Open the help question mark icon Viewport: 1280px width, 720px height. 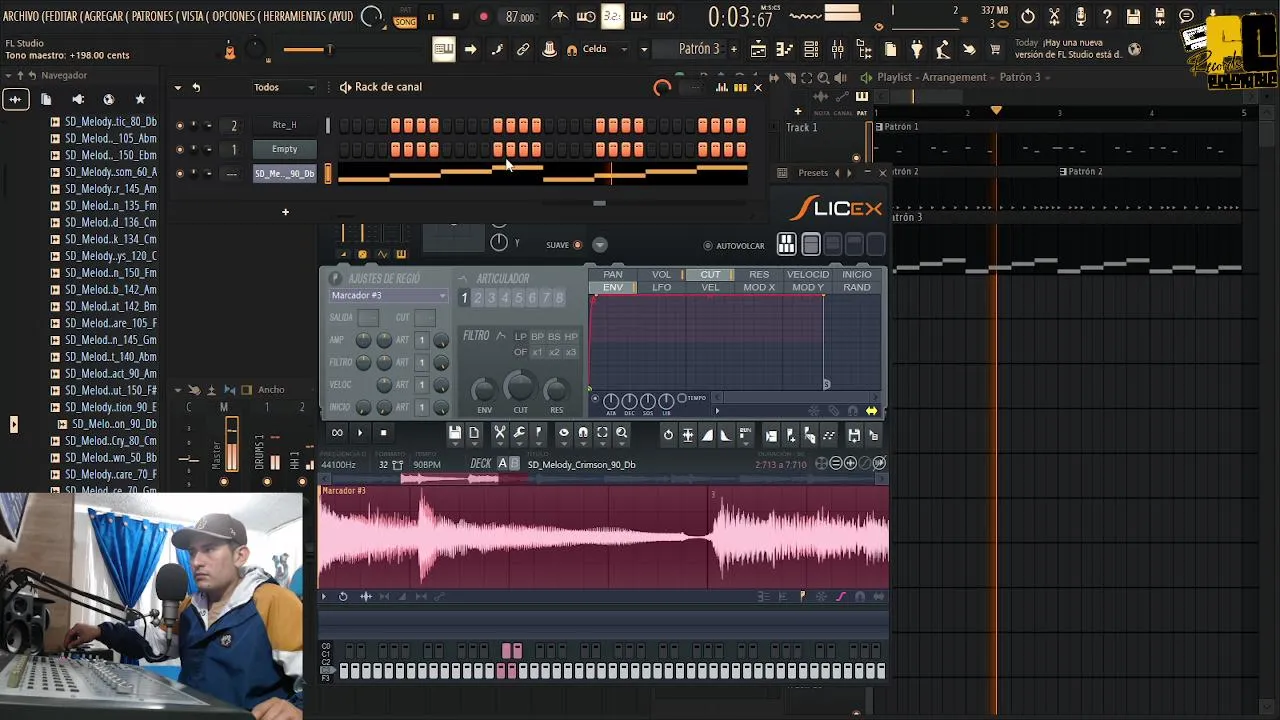1107,17
